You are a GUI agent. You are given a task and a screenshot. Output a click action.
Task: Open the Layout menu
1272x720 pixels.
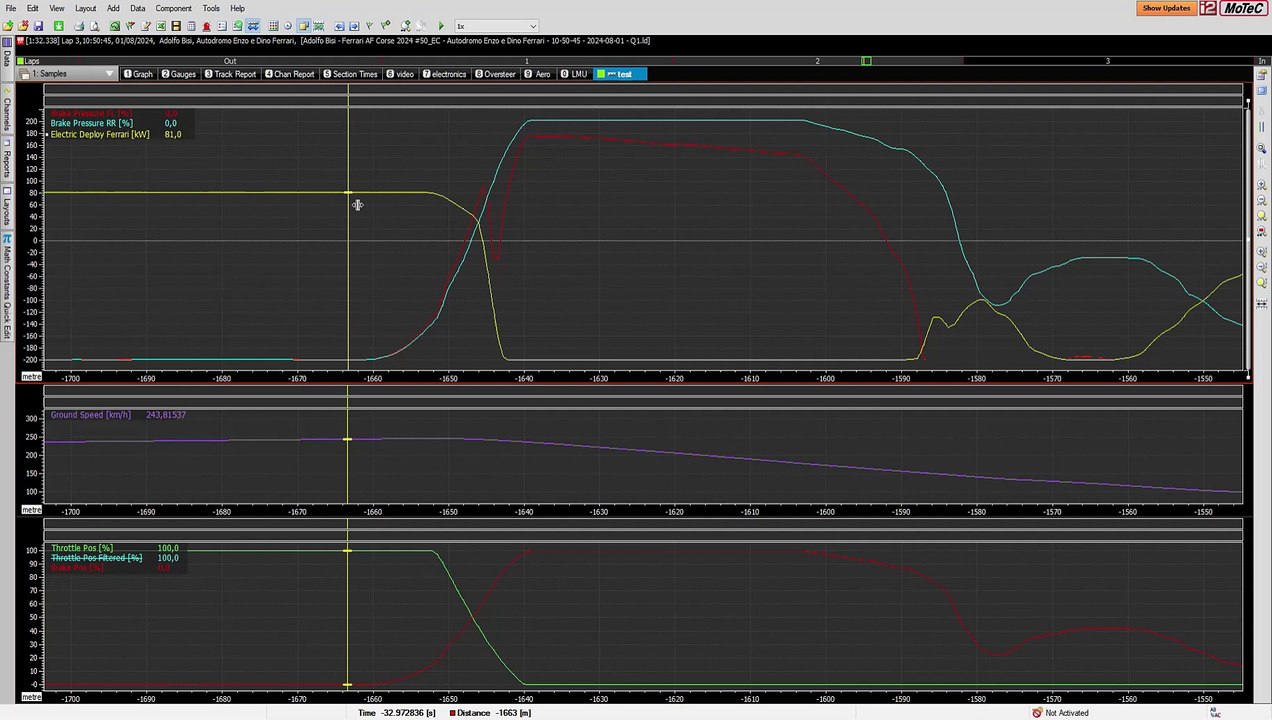tap(85, 8)
